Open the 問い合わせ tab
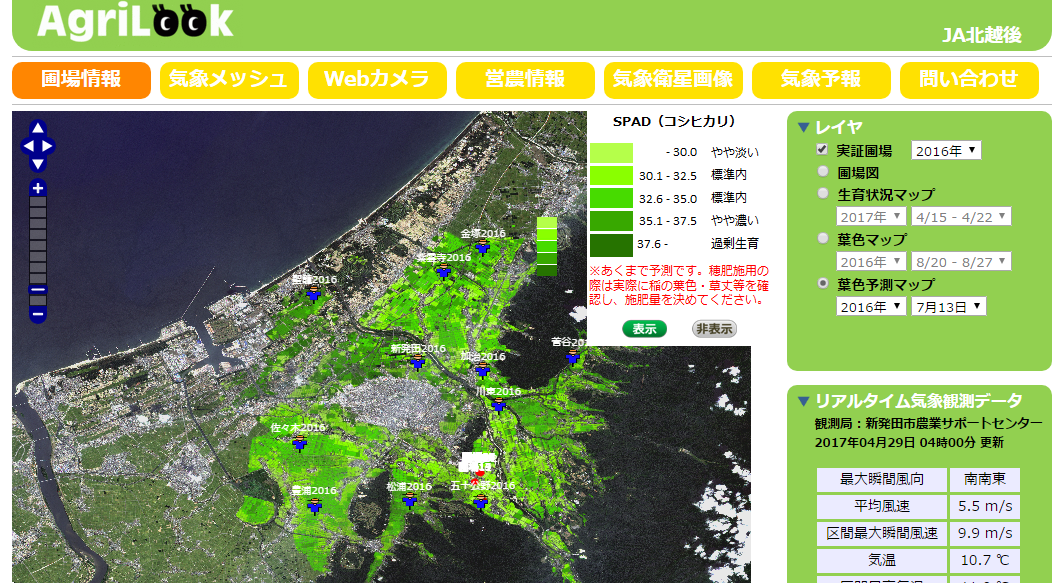This screenshot has width=1063, height=583. (969, 80)
